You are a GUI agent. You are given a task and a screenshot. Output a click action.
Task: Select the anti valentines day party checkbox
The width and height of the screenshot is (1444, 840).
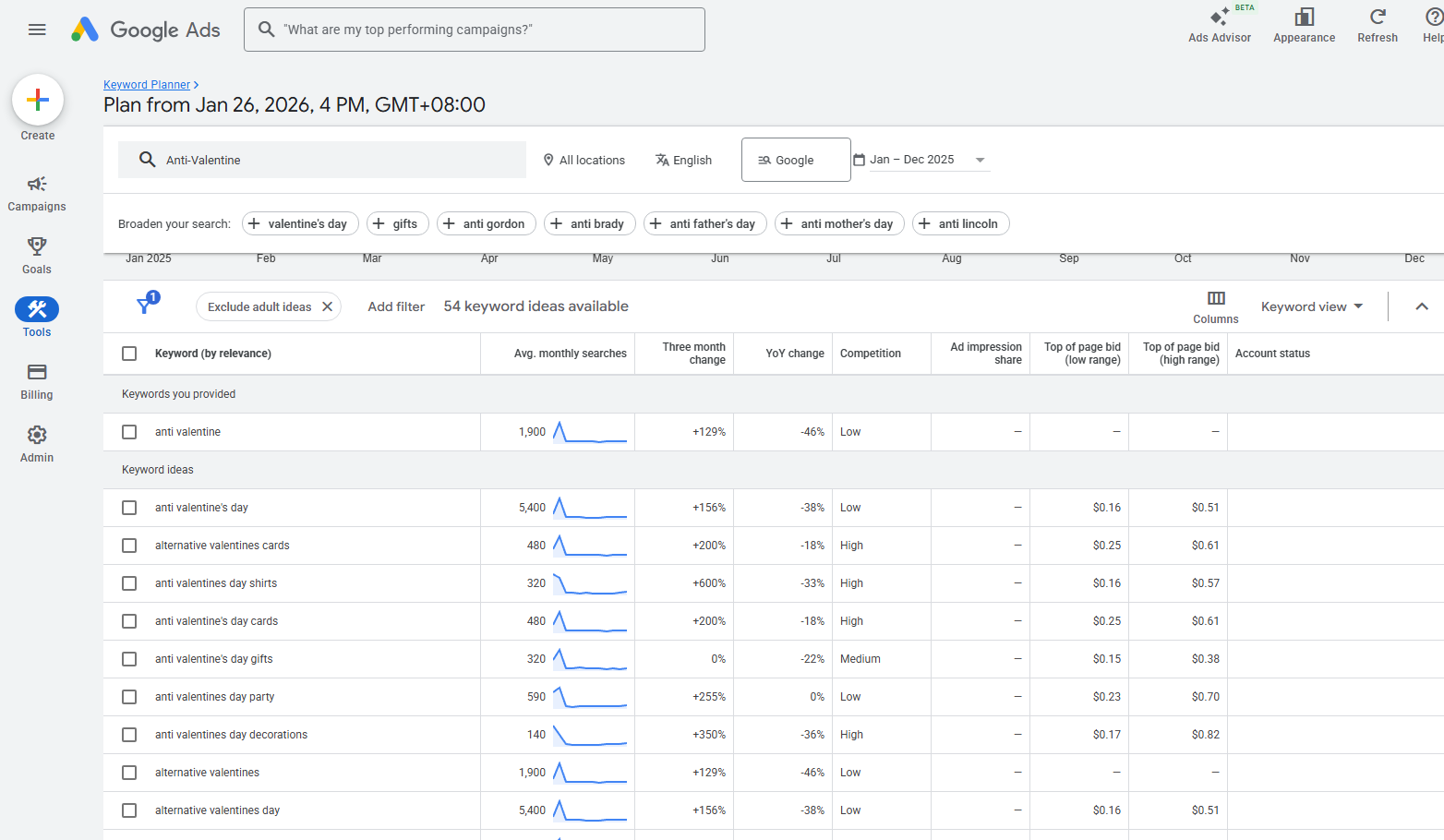[x=129, y=697]
